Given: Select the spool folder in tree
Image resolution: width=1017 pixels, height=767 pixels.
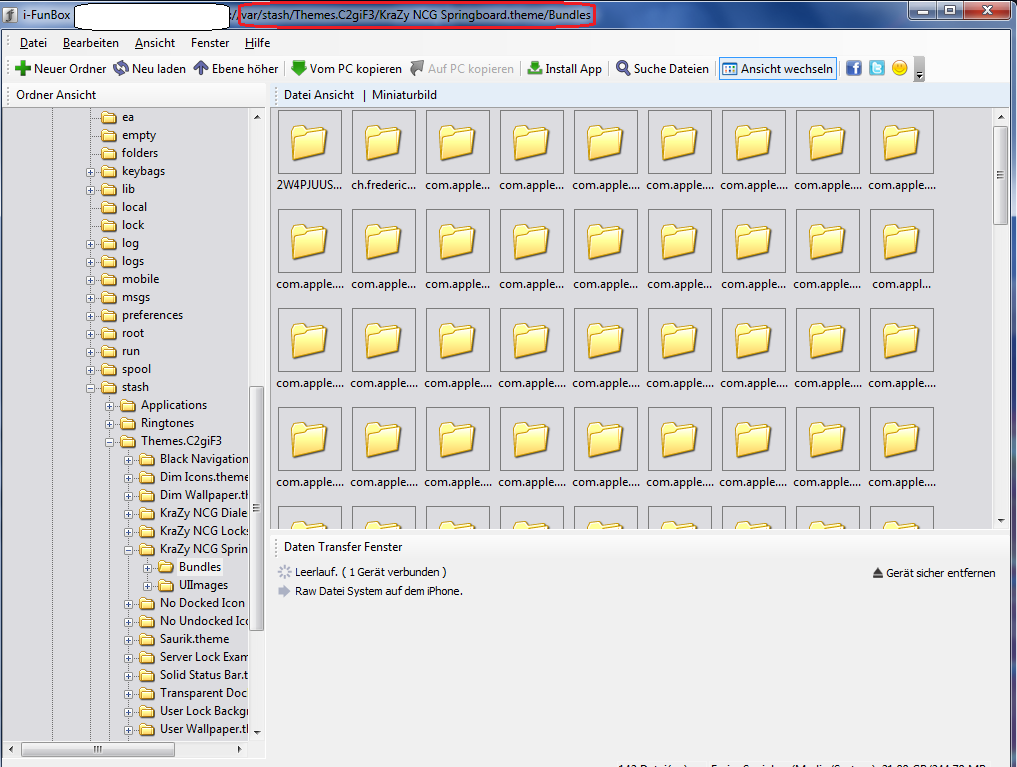Looking at the screenshot, I should pos(136,369).
